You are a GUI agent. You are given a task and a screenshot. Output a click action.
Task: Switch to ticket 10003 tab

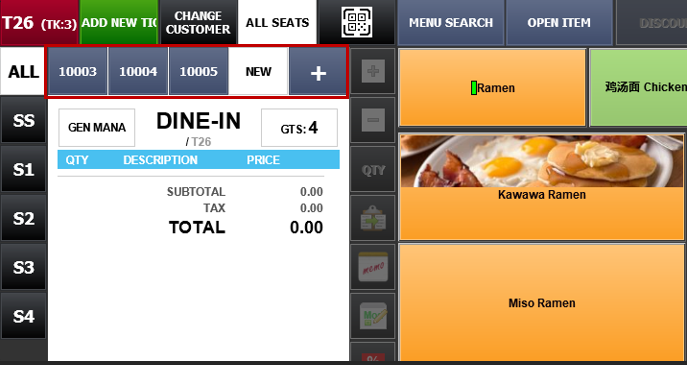78,71
